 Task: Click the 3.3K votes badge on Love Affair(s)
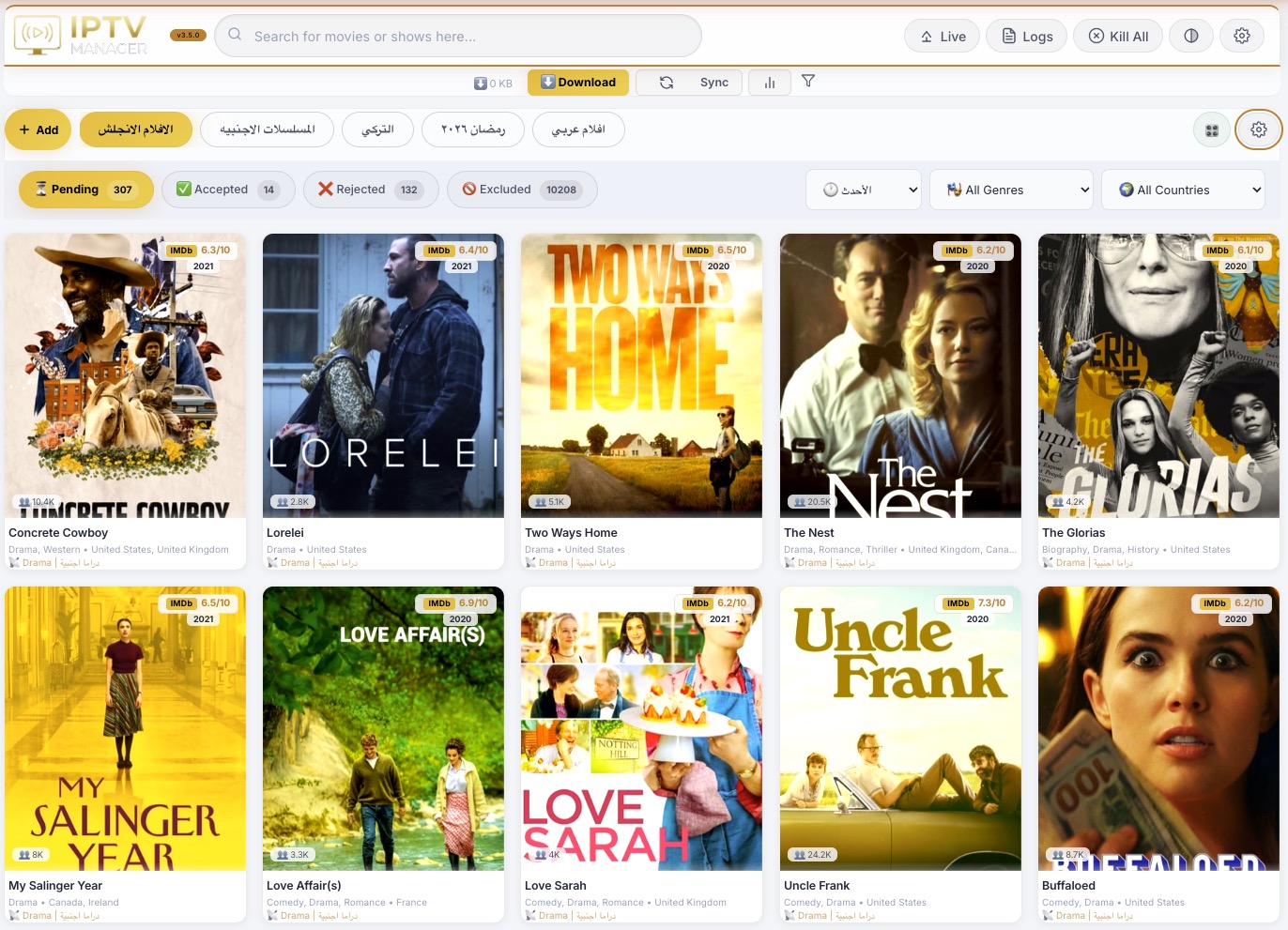(x=294, y=855)
